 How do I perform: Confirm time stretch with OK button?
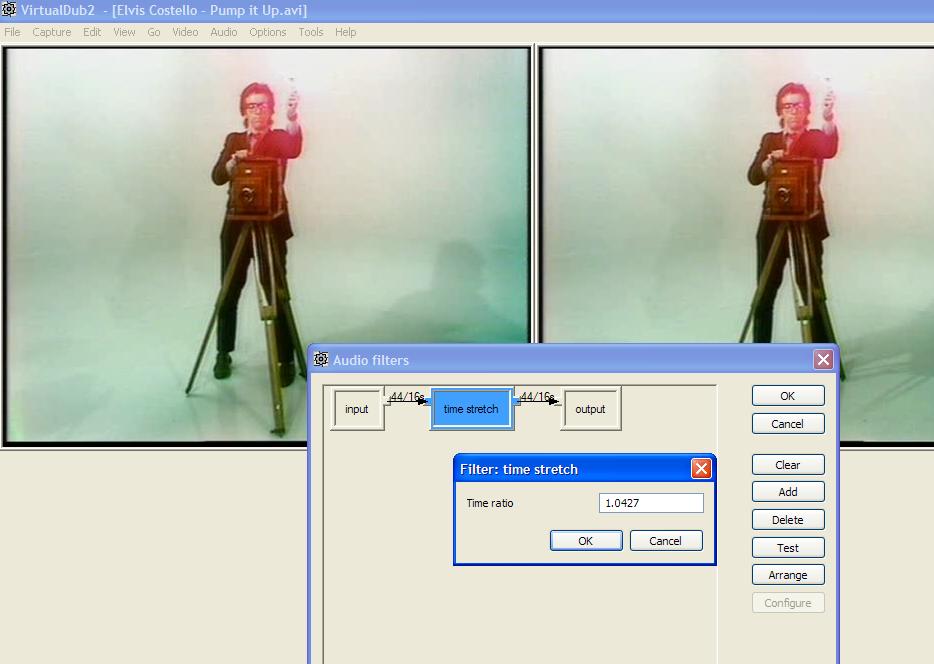click(586, 541)
